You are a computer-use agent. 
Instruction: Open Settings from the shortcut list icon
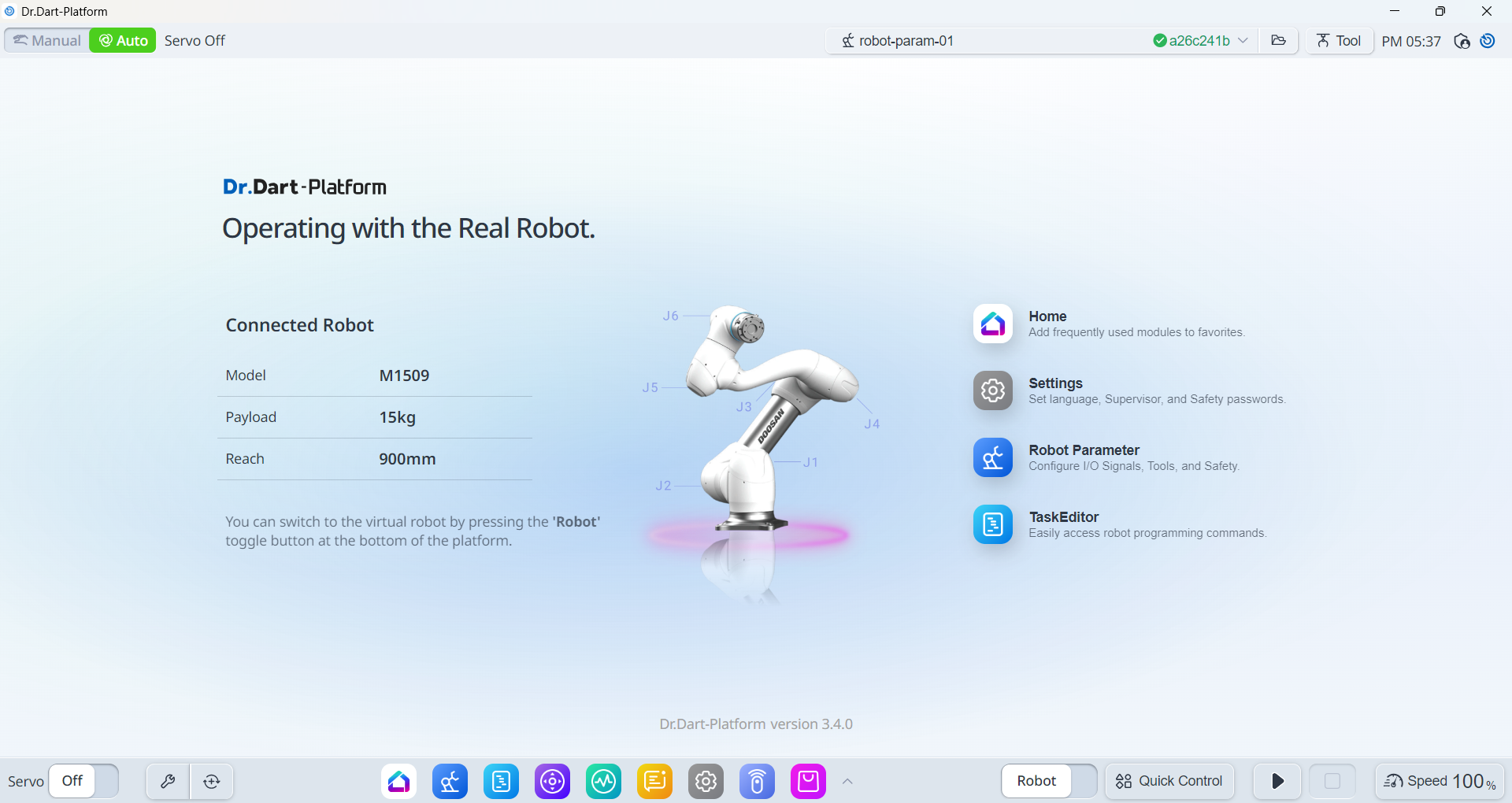[993, 390]
